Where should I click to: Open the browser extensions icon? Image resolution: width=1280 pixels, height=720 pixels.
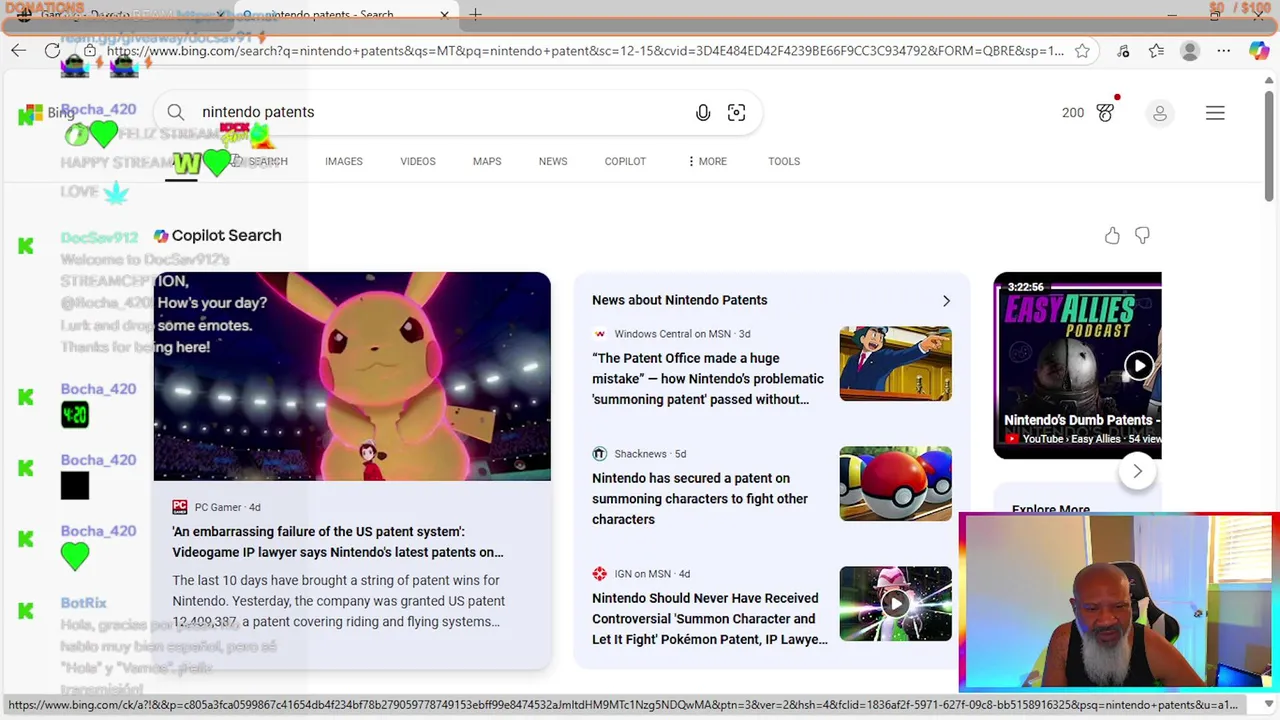pyautogui.click(x=1123, y=51)
